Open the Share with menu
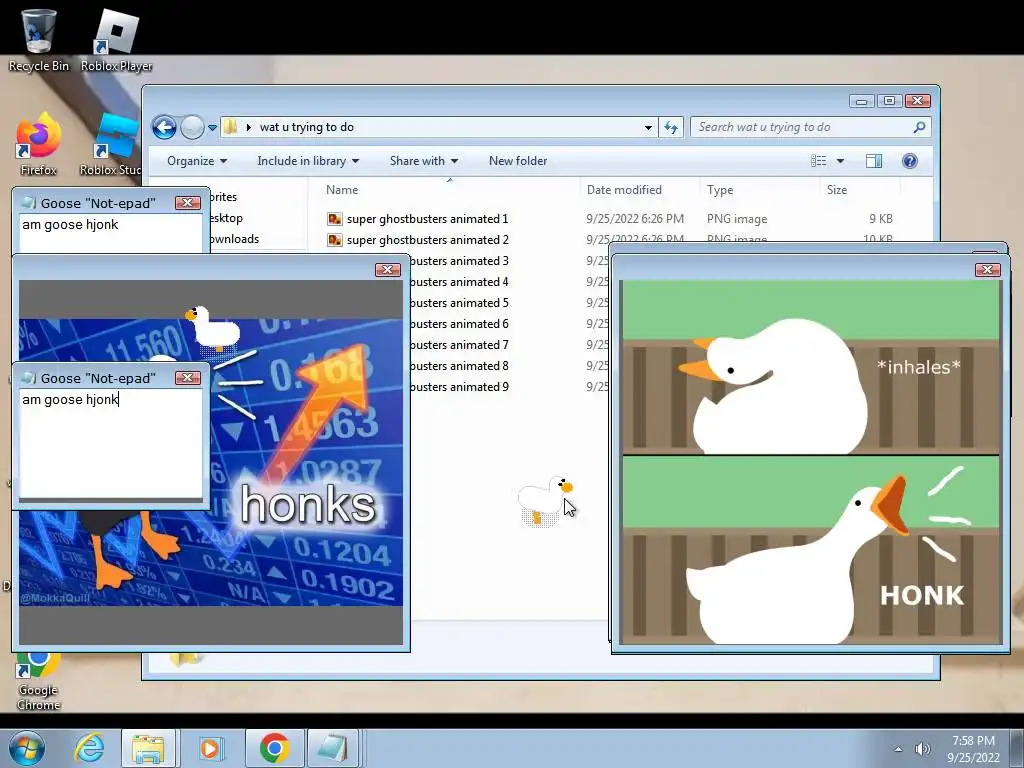The image size is (1024, 768). click(424, 161)
